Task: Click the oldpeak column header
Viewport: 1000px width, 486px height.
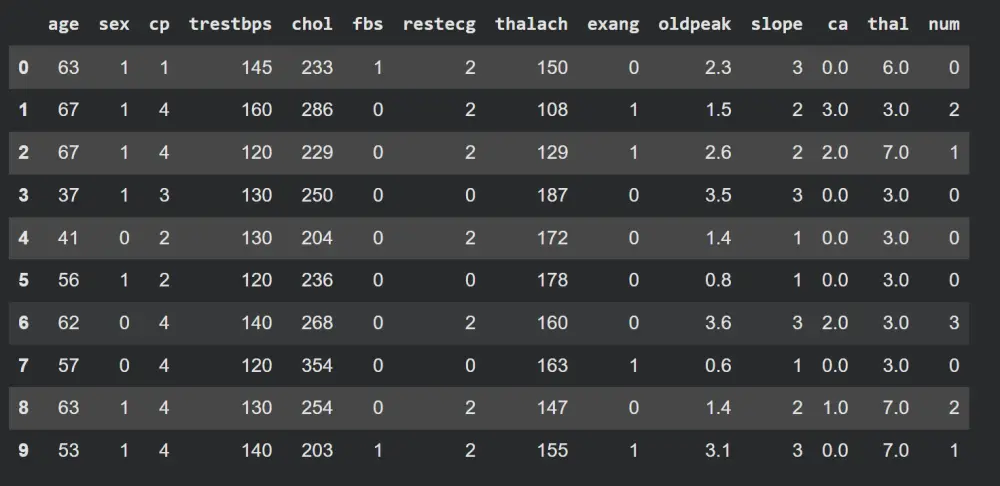Action: click(694, 24)
